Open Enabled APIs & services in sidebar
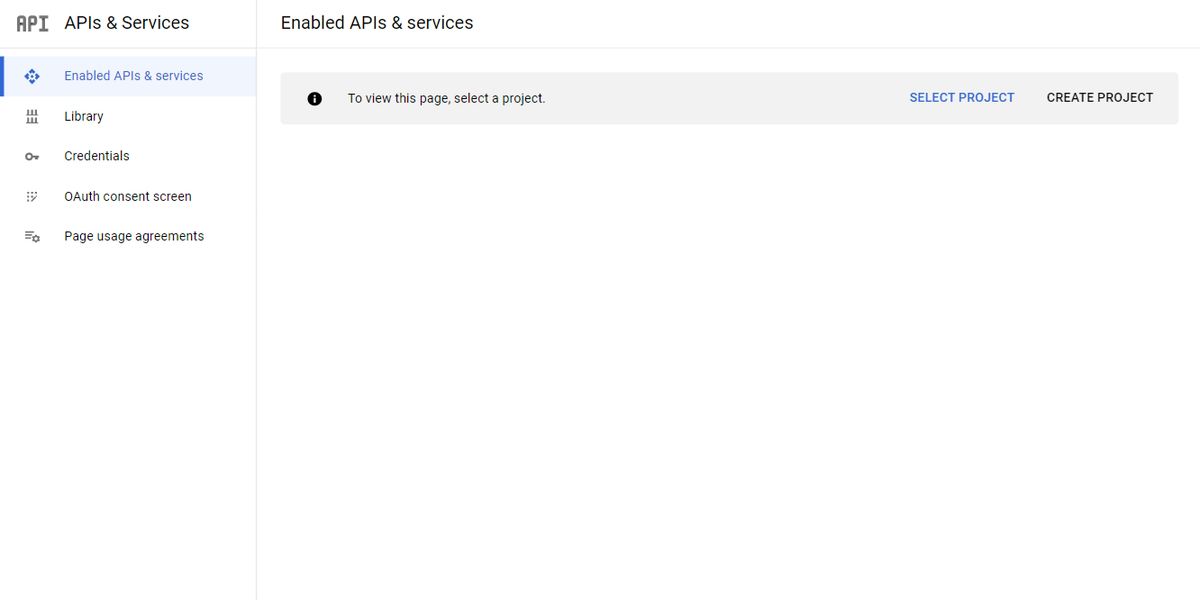This screenshot has width=1200, height=600. 128,76
